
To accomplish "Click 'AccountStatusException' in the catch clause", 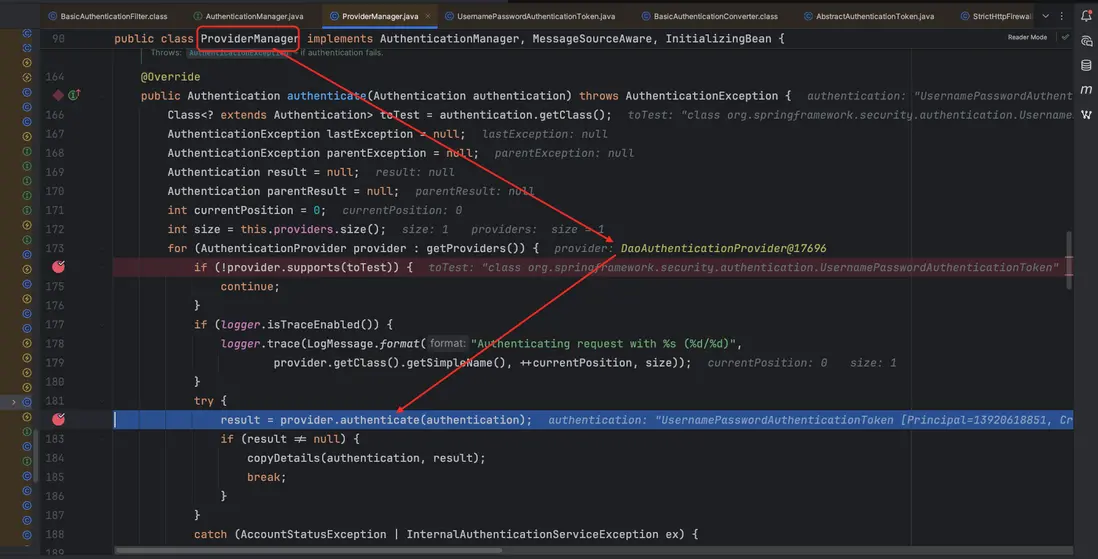I will (x=313, y=534).
